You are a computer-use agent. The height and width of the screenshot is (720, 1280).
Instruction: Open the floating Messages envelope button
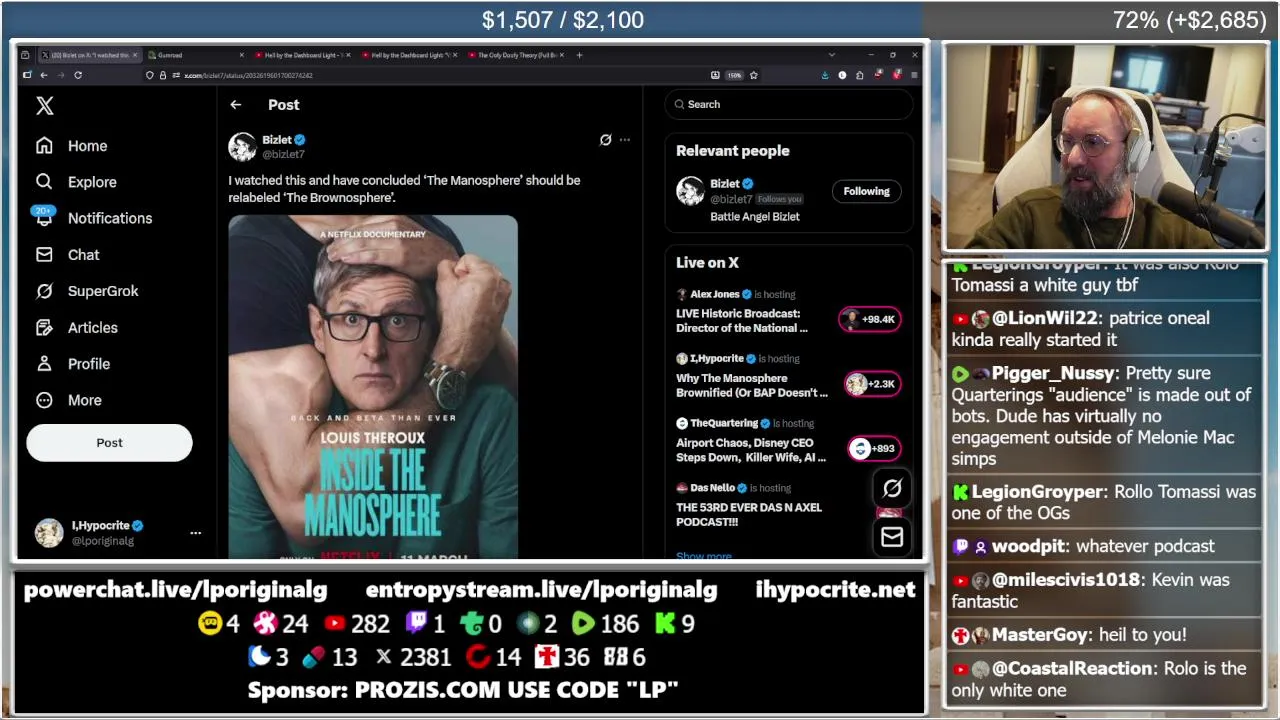[892, 537]
